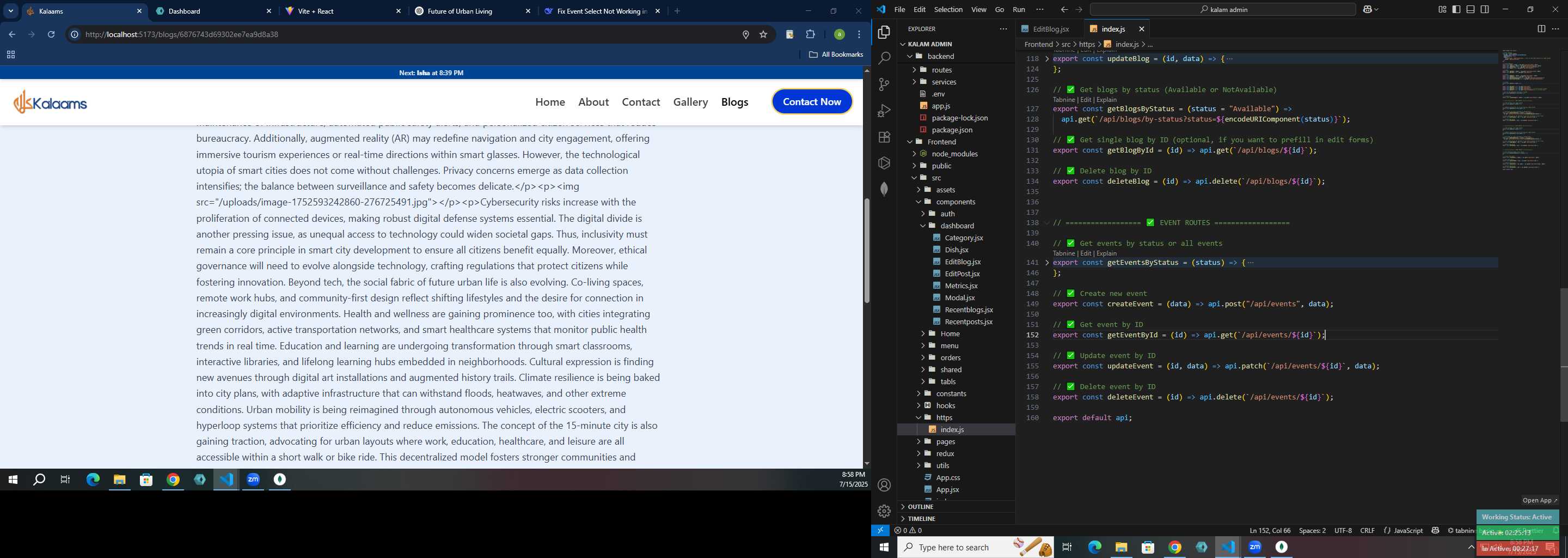Click the Copilot icon in VS Code title bar
Screen dimensions: 1568x558
tap(1368, 10)
